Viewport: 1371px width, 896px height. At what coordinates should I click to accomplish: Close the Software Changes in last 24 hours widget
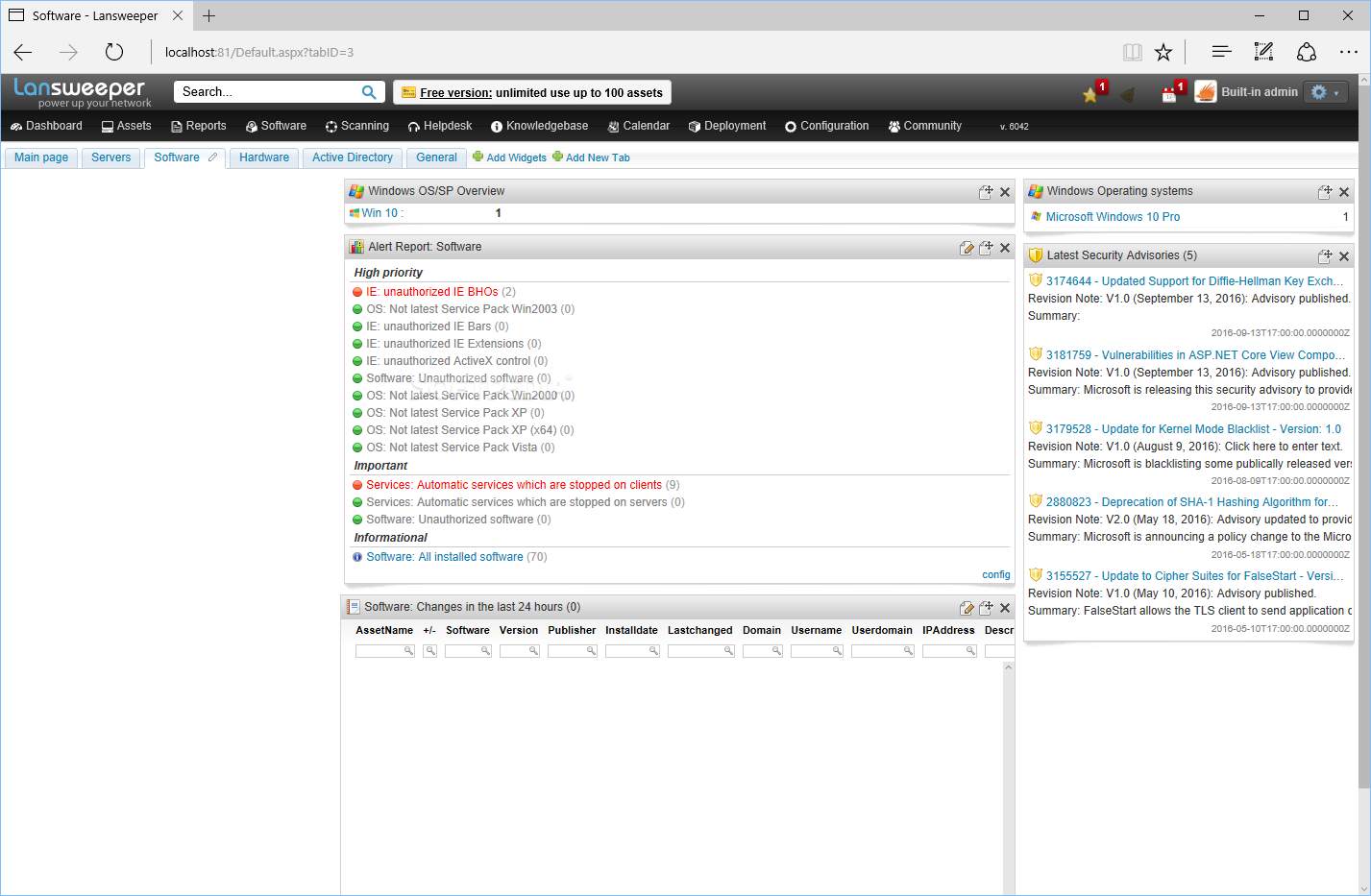click(x=1005, y=608)
